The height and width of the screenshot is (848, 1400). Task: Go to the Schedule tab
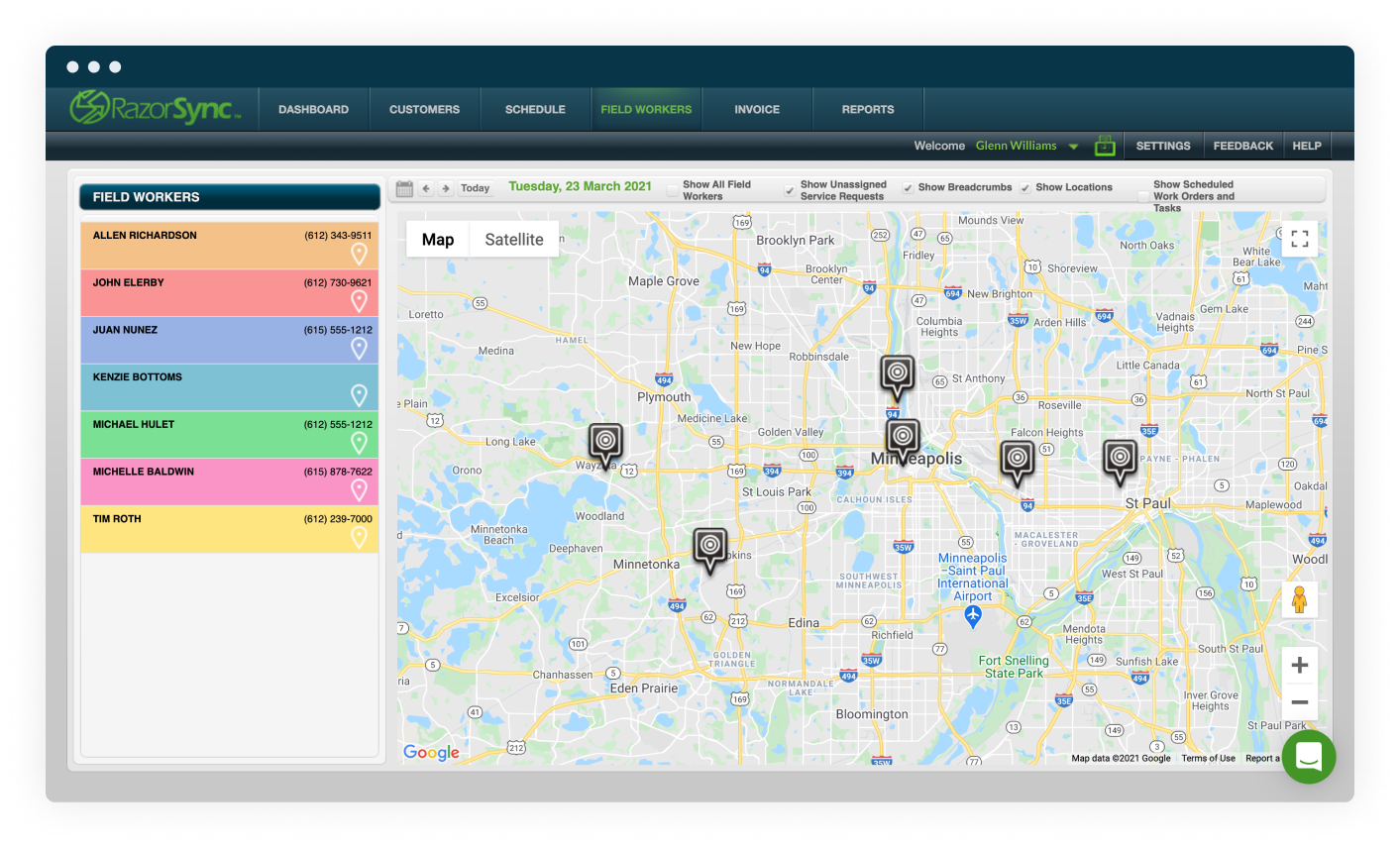tap(535, 109)
